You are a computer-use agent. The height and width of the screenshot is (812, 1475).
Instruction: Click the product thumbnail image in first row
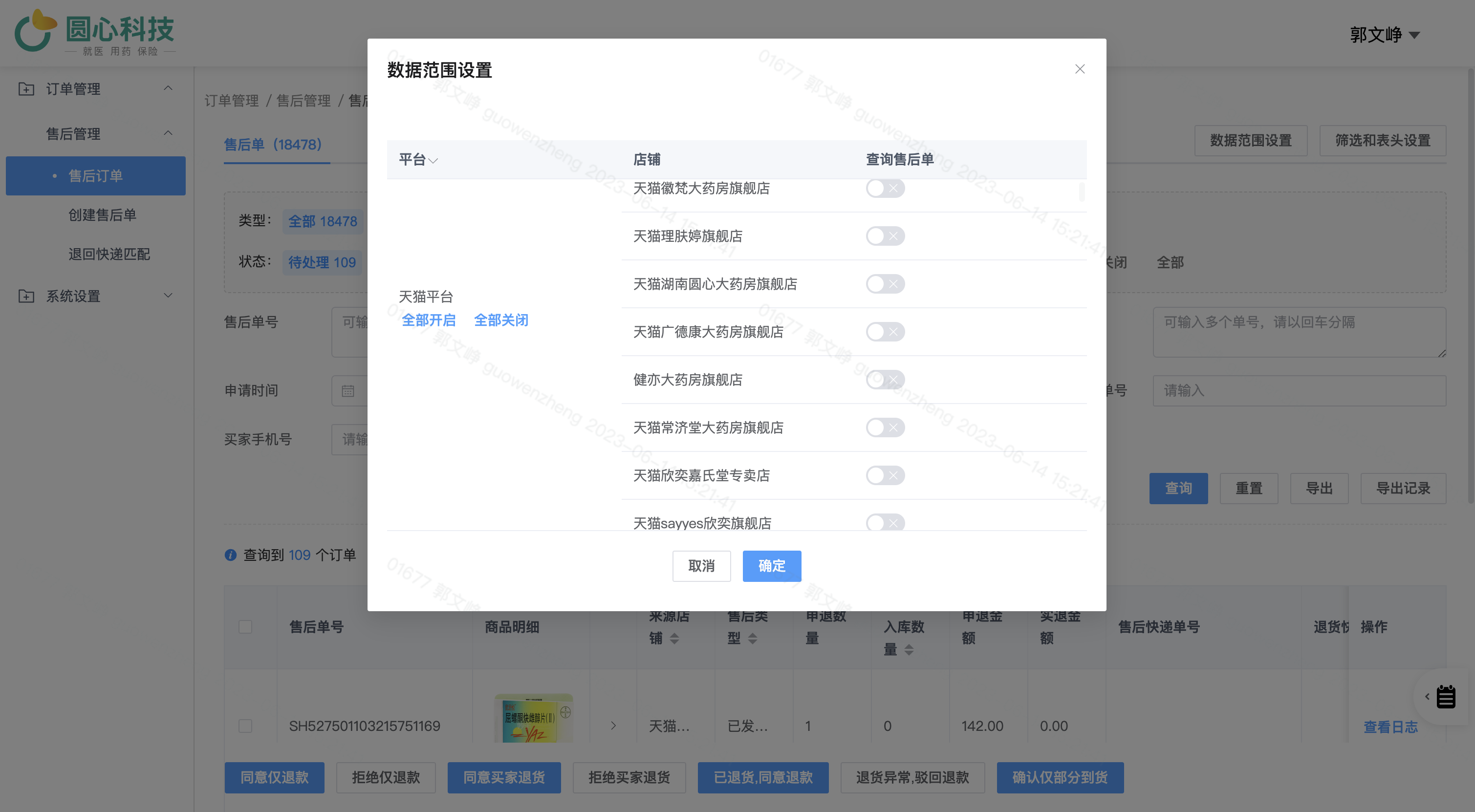click(534, 719)
